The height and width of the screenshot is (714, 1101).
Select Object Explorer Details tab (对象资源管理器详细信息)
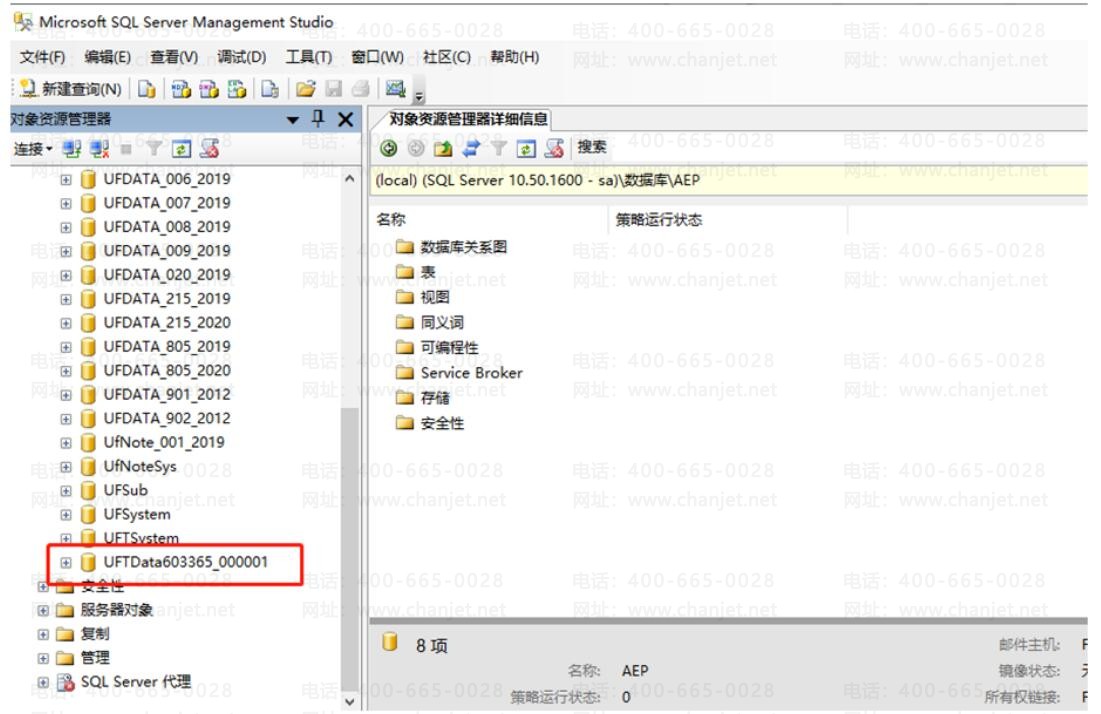point(468,119)
